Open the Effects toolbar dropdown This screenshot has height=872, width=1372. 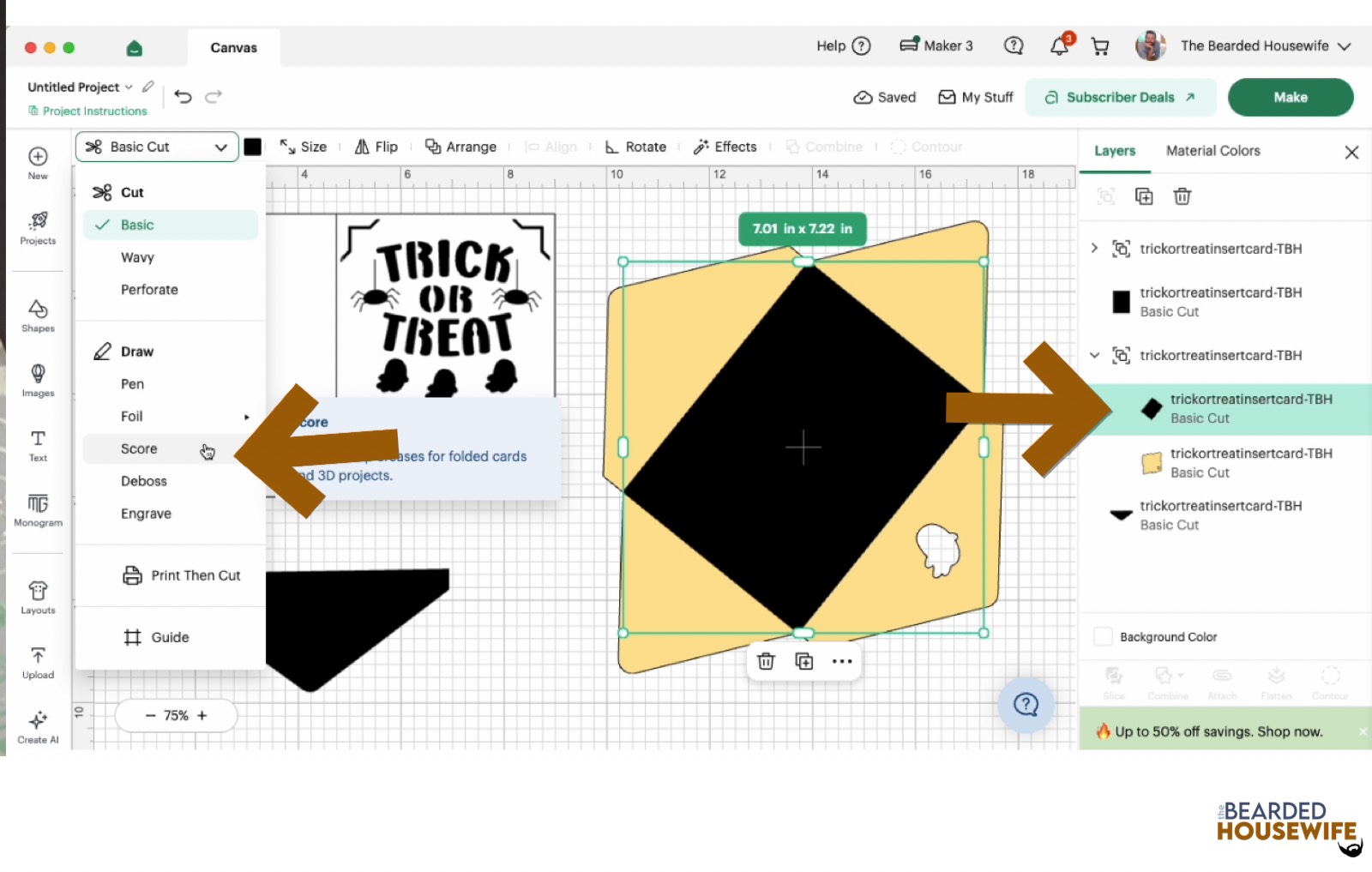click(725, 147)
